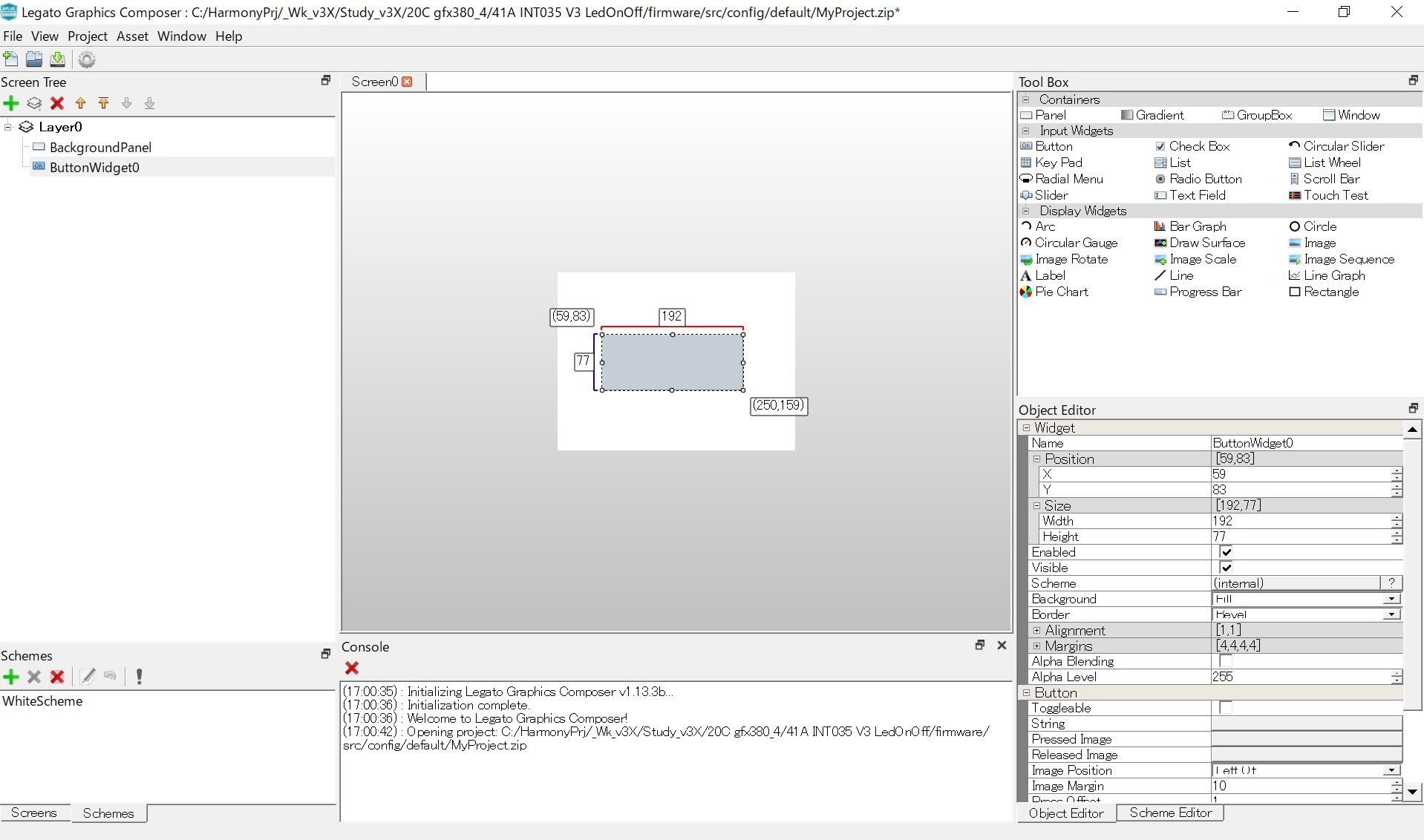1424x840 pixels.
Task: Click the Width value field
Action: click(1299, 521)
